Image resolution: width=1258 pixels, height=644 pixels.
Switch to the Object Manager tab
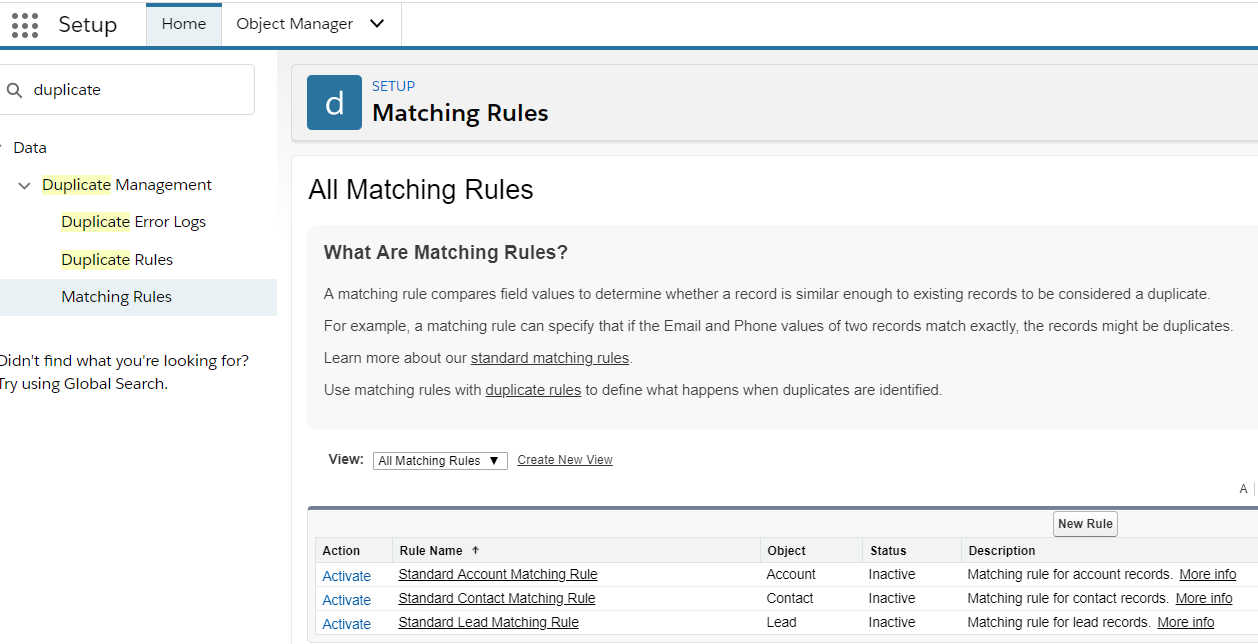pos(294,24)
